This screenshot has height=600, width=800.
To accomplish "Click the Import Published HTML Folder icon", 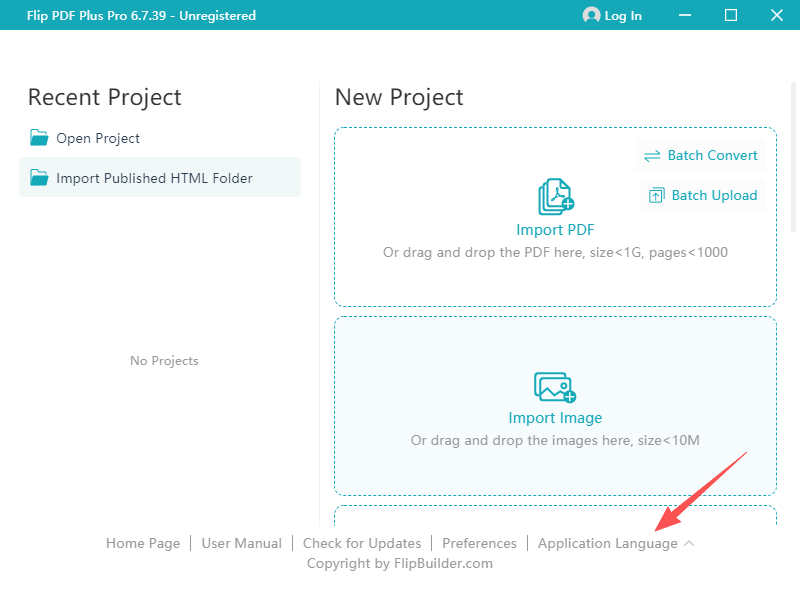I will click(x=39, y=178).
